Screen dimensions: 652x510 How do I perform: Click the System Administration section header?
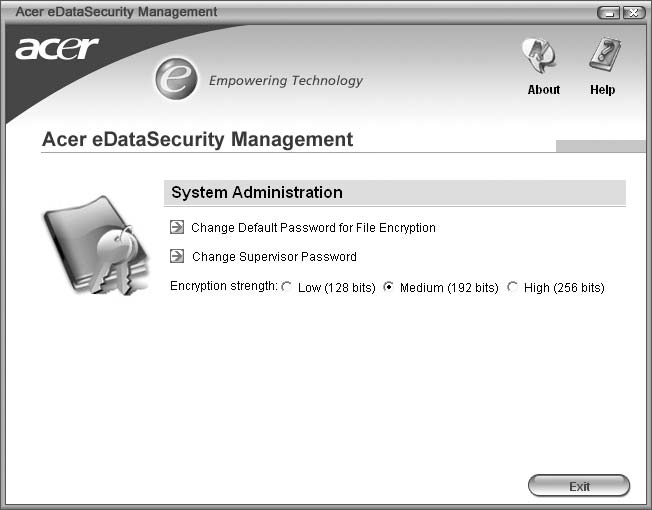tap(395, 192)
